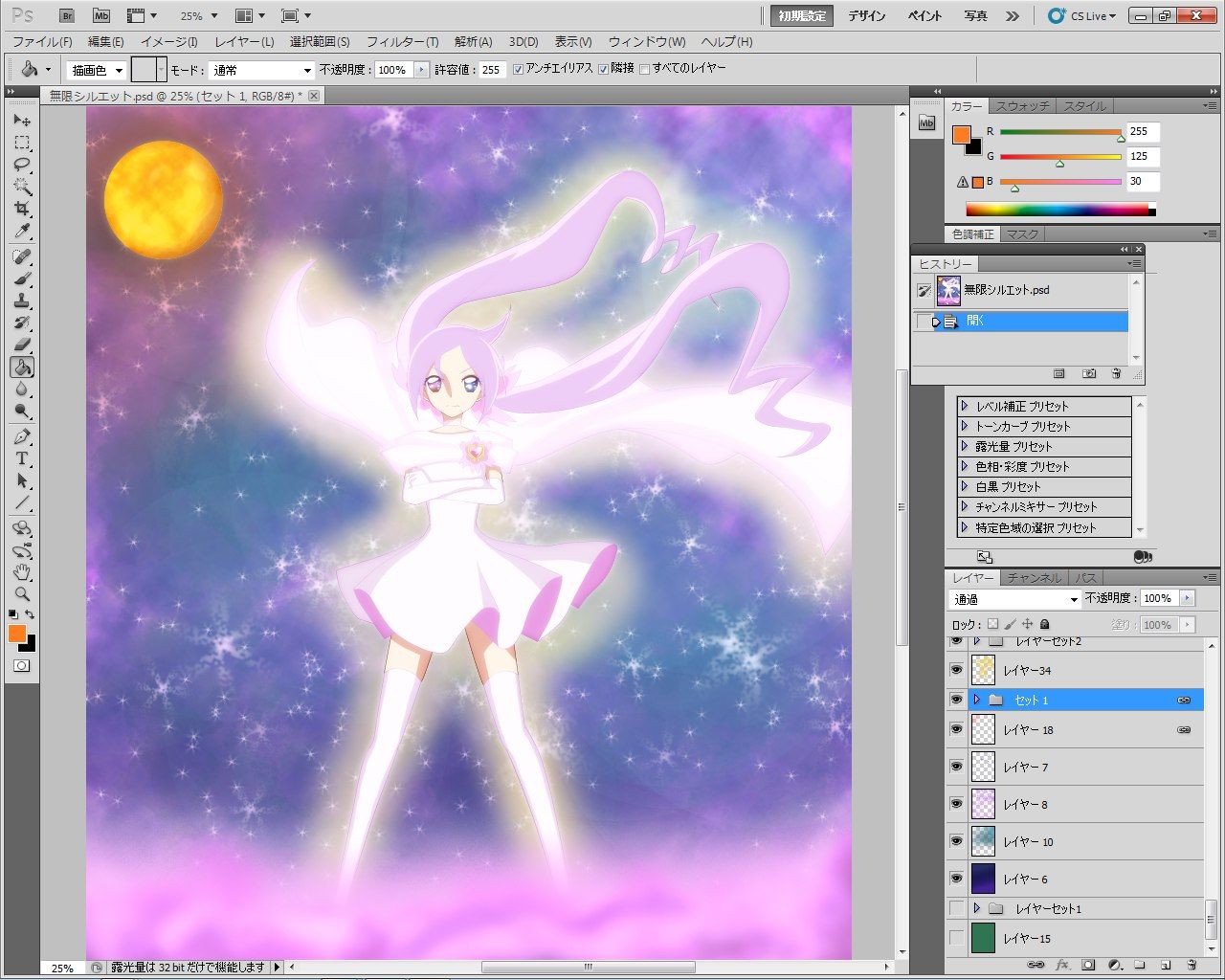Open the CS Live button
This screenshot has height=980, width=1225.
(1082, 16)
